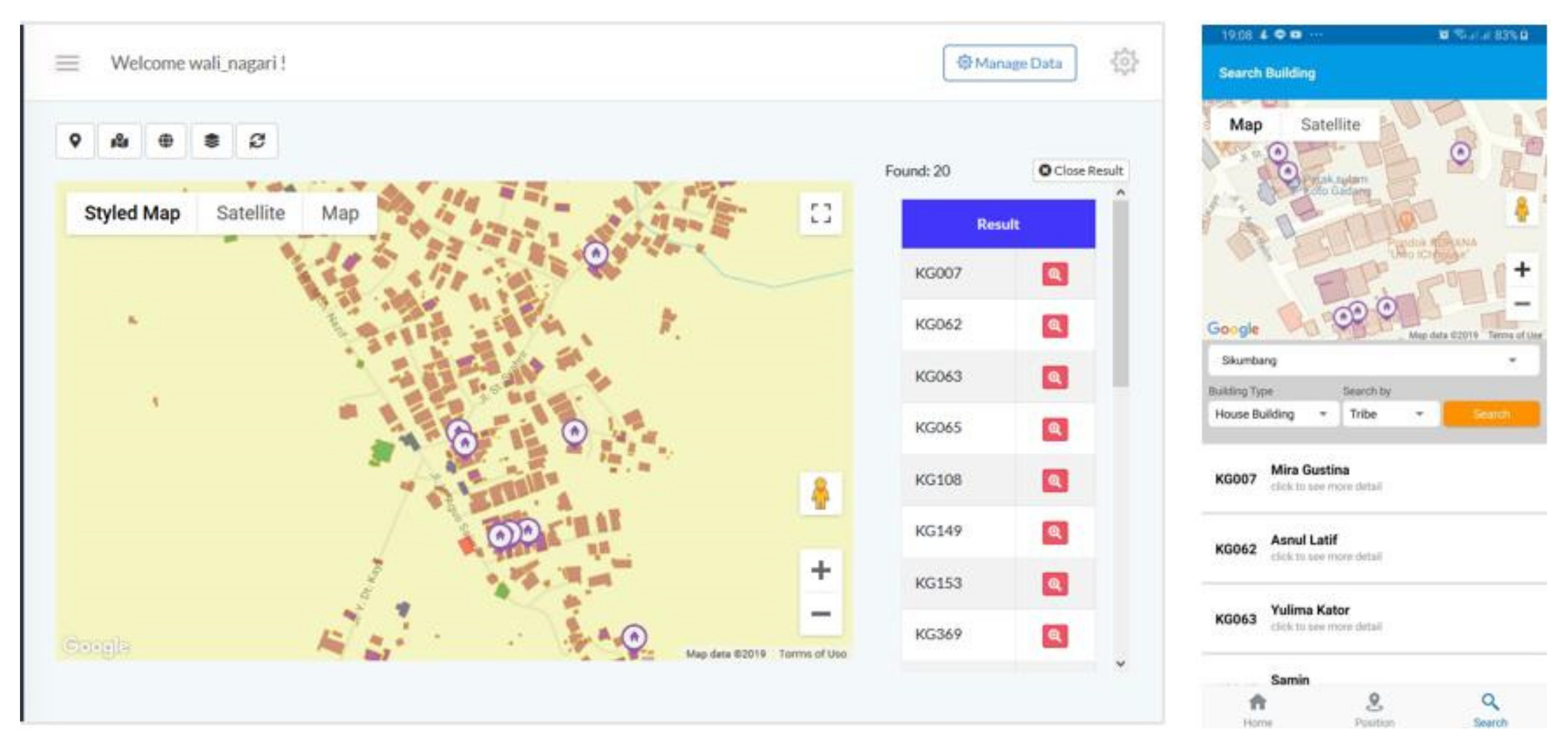
Task: Toggle fullscreen on the styled map
Action: (821, 213)
